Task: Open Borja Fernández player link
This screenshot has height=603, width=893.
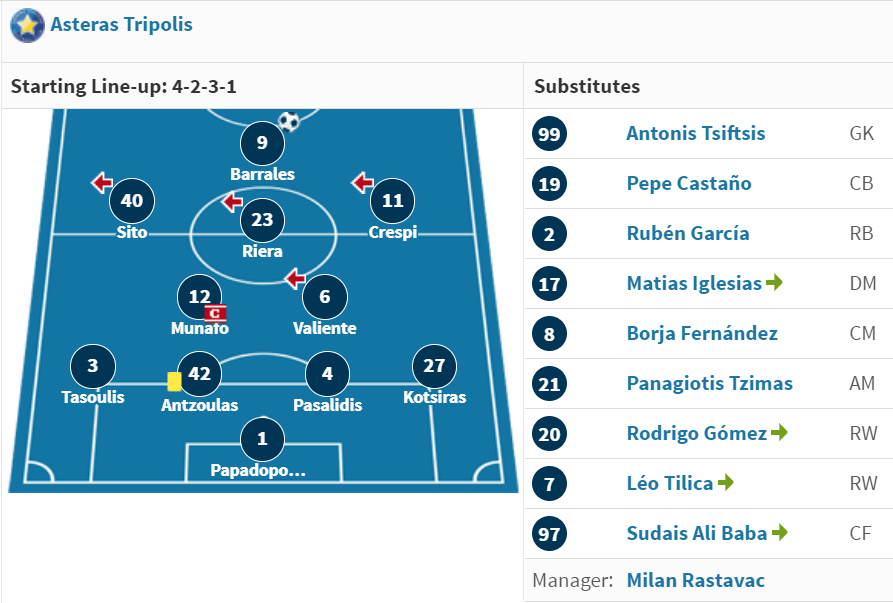Action: (x=702, y=333)
